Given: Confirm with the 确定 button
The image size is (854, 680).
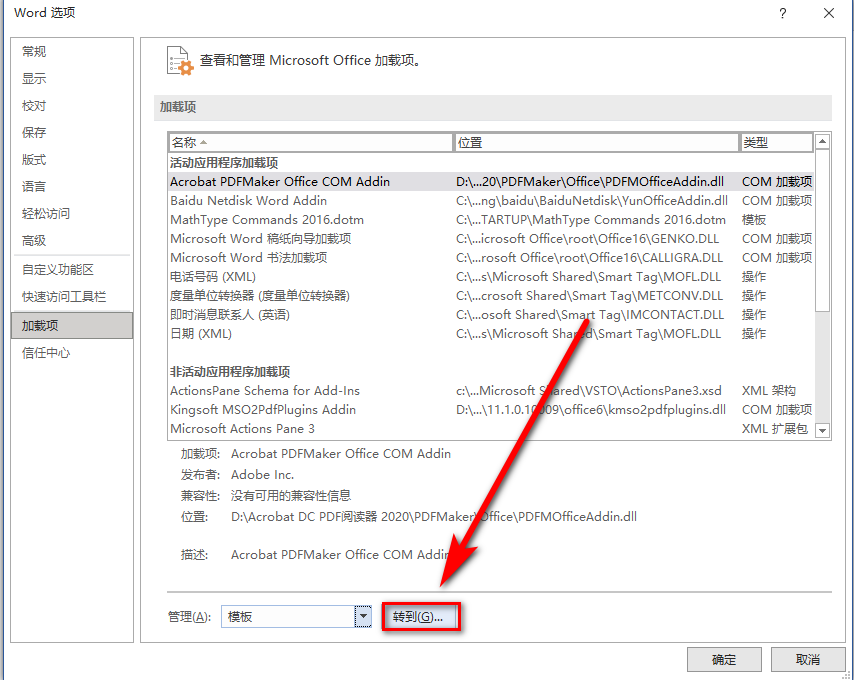Looking at the screenshot, I should click(724, 660).
